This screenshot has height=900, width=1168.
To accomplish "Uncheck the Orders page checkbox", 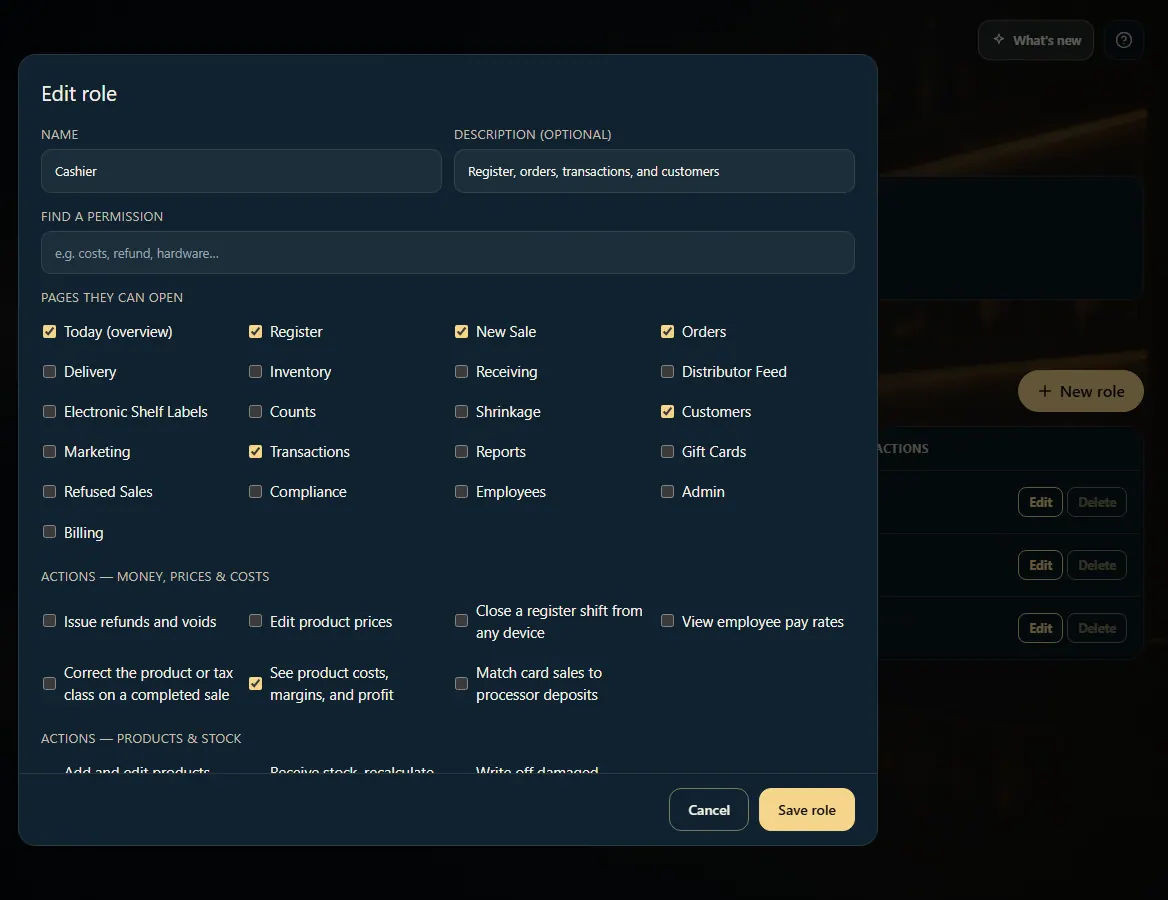I will click(667, 332).
